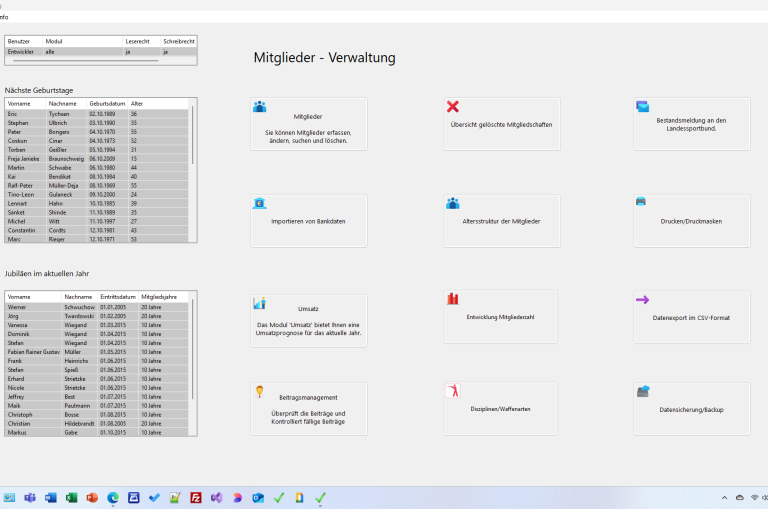Click the Nächste Geburtstage vertical scrollbar
Screen dimensions: 768x509
click(194, 170)
